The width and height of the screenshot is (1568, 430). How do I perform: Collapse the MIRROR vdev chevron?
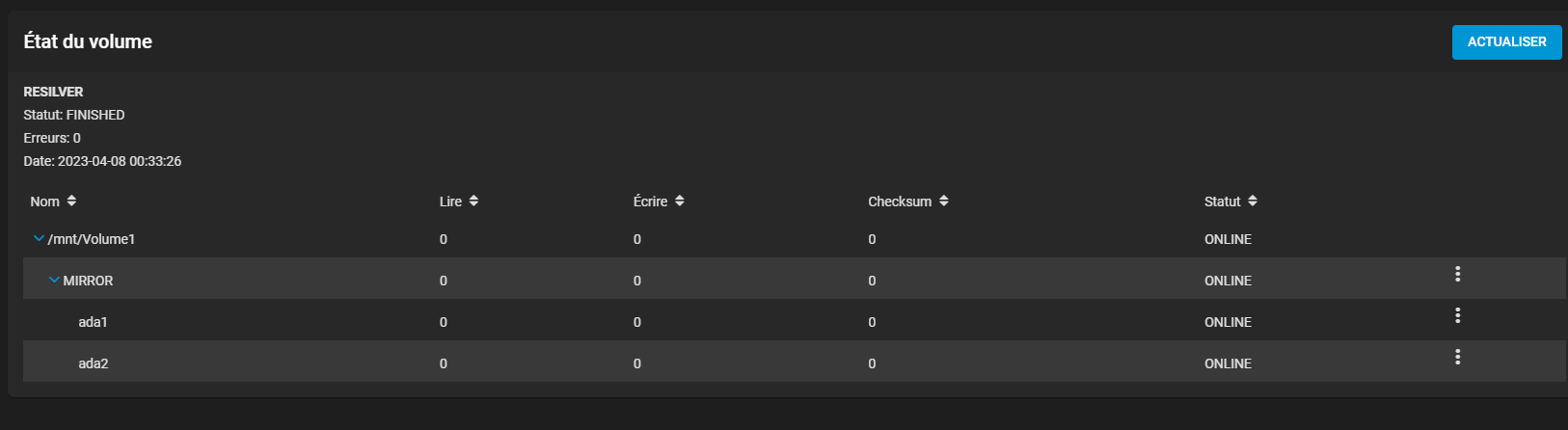pyautogui.click(x=54, y=281)
